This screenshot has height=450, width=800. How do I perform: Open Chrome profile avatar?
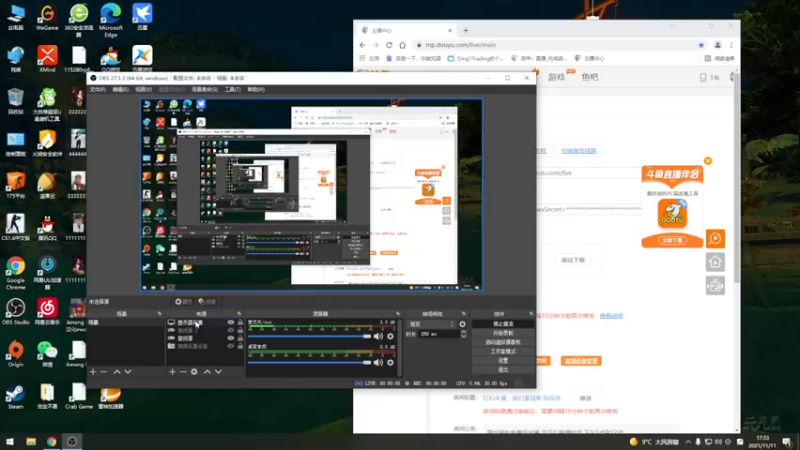pyautogui.click(x=718, y=45)
